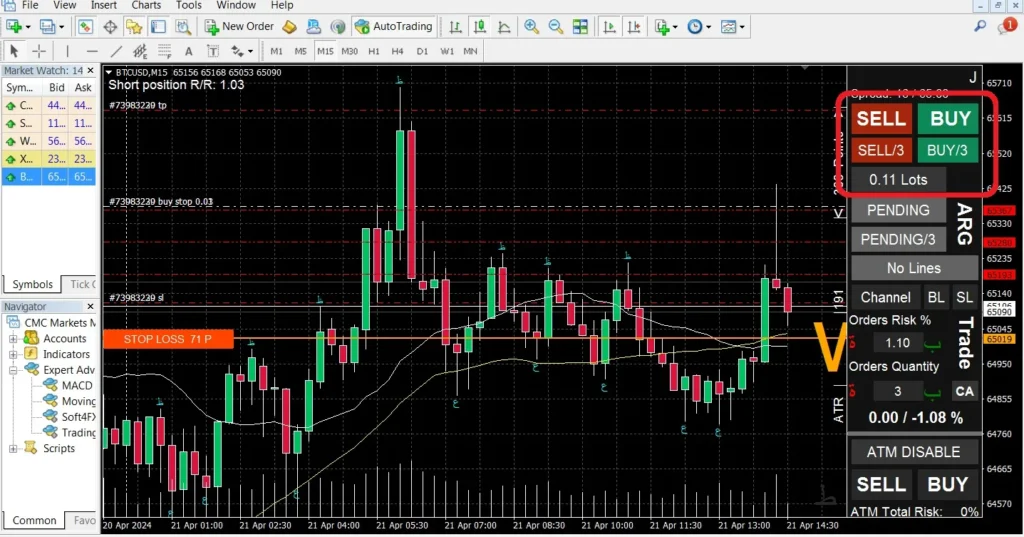Image resolution: width=1024 pixels, height=537 pixels.
Task: Switch timeframe to M1
Action: (276, 51)
